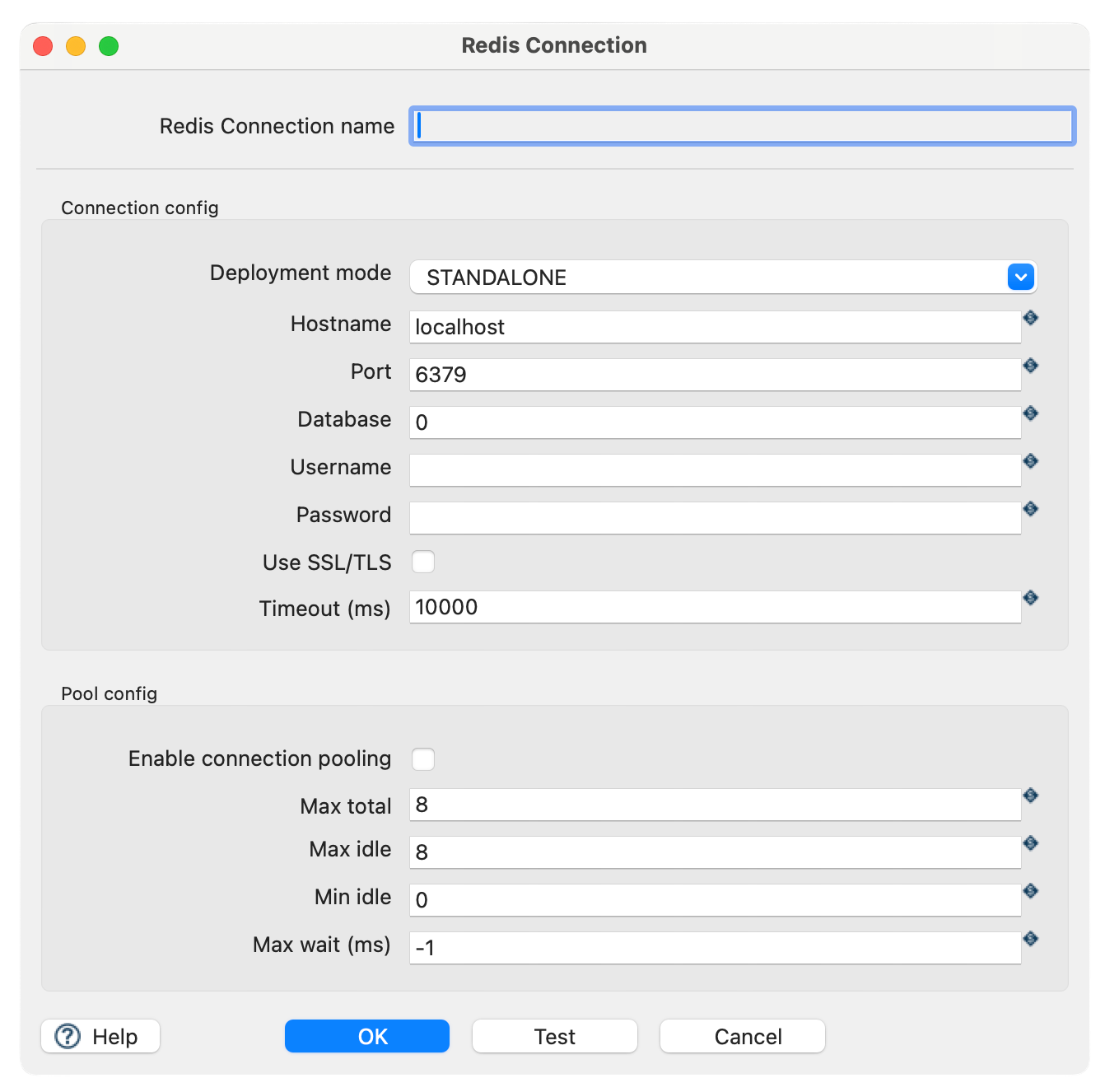The image size is (1105, 1092).
Task: Click the variable icon beside Max total field
Action: (x=1030, y=796)
